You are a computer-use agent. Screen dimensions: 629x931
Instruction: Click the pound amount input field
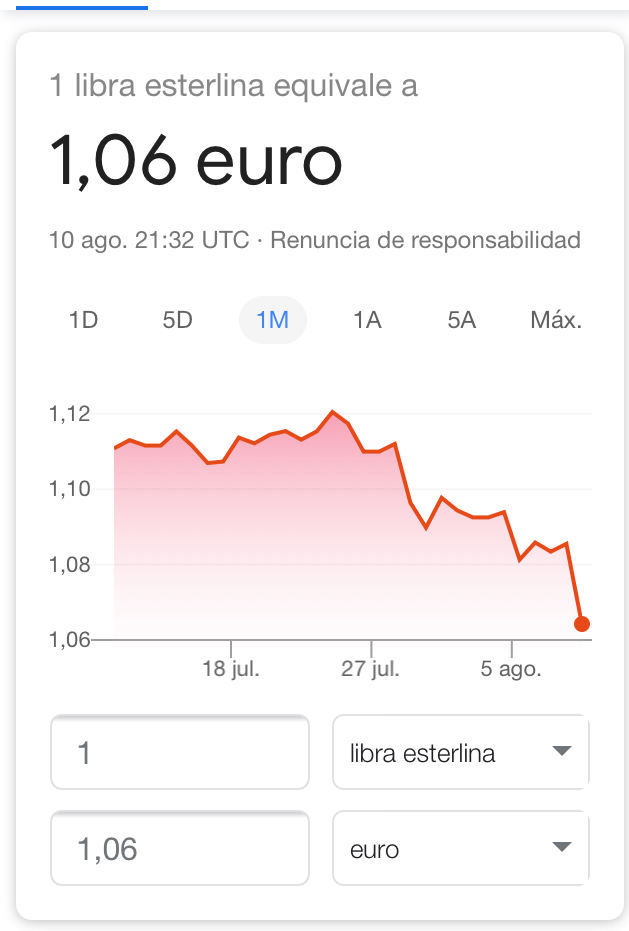pos(180,753)
